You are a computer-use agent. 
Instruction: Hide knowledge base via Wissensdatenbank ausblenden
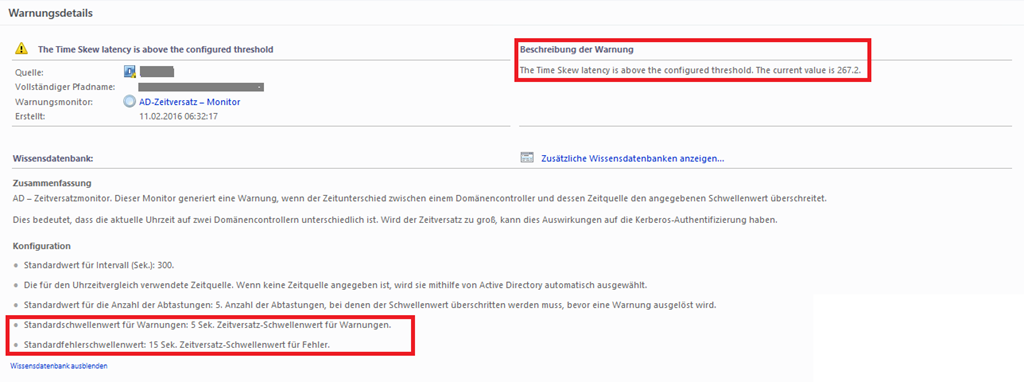[x=59, y=366]
